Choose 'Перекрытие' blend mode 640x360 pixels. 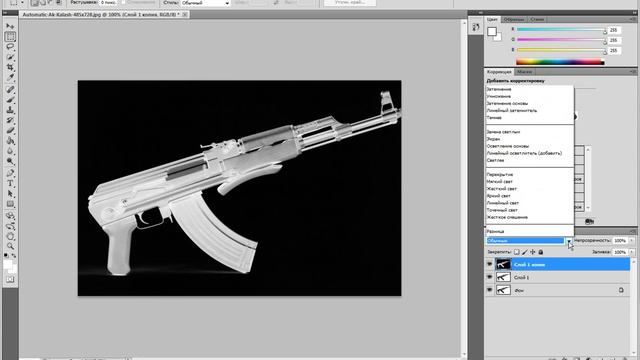[x=500, y=174]
